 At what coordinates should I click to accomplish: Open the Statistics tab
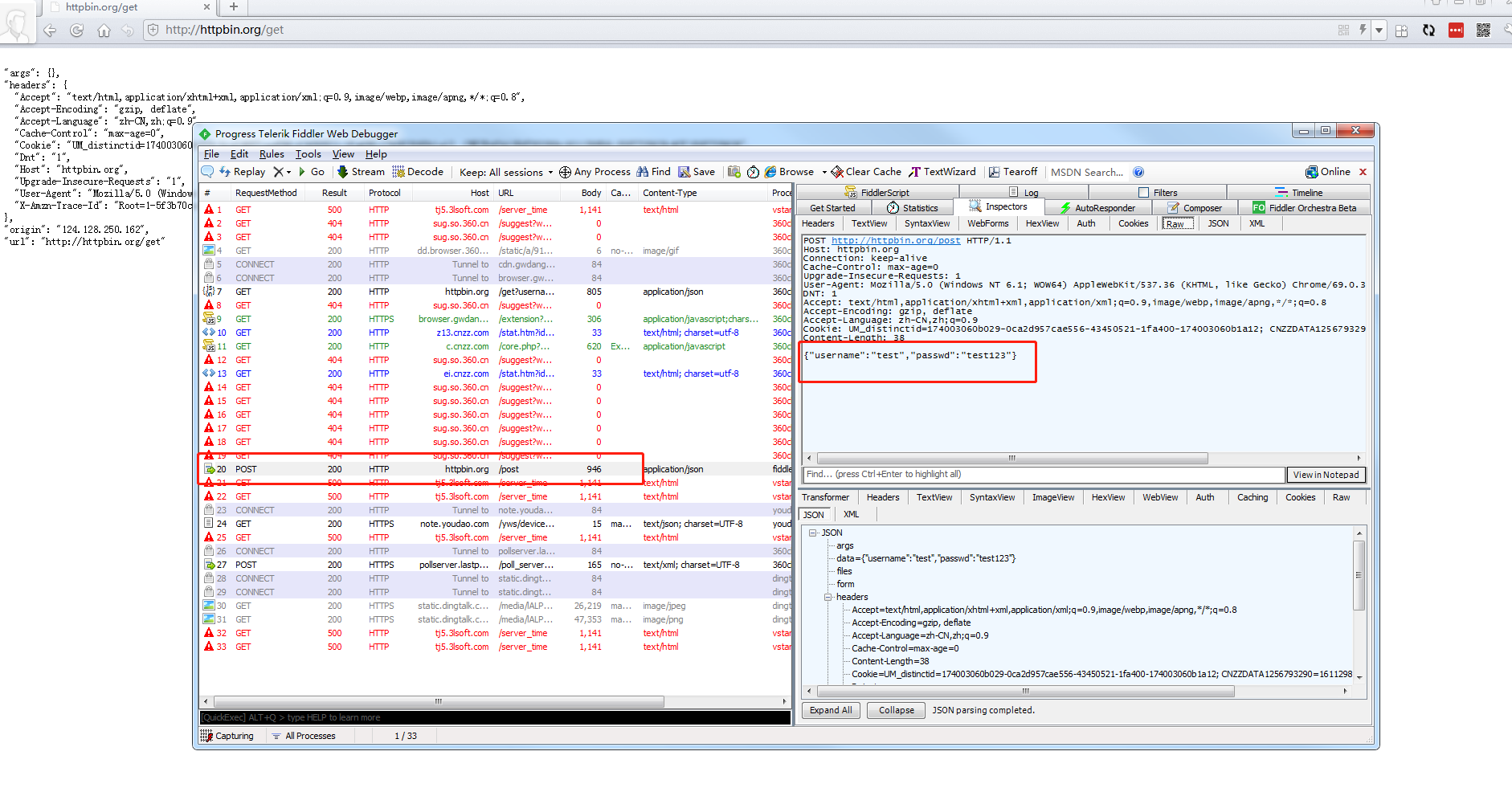point(912,208)
